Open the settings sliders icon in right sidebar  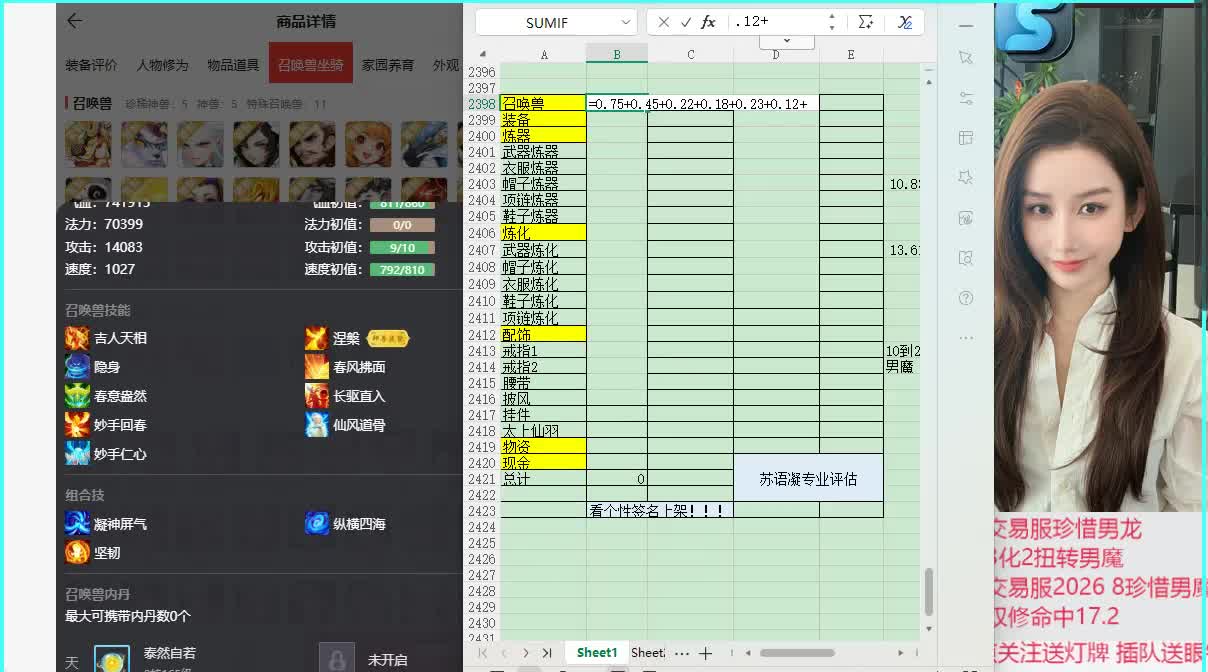point(965,98)
